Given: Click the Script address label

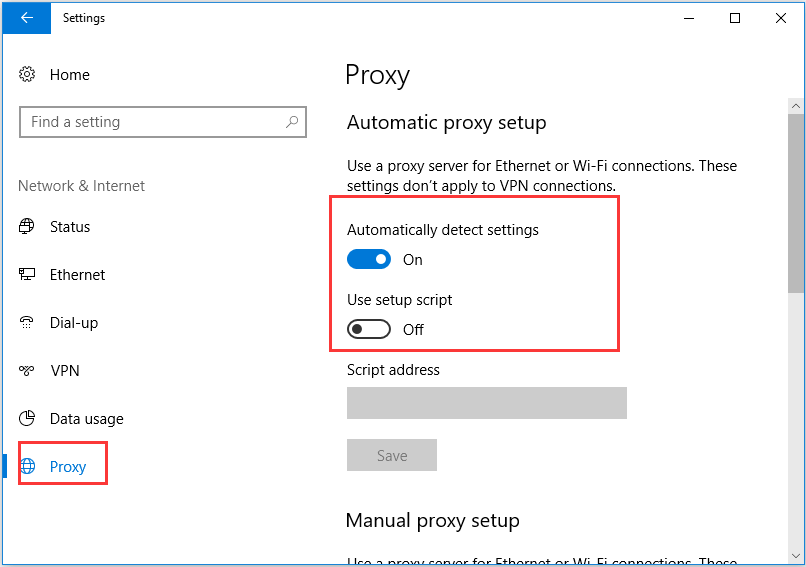Looking at the screenshot, I should tap(393, 370).
